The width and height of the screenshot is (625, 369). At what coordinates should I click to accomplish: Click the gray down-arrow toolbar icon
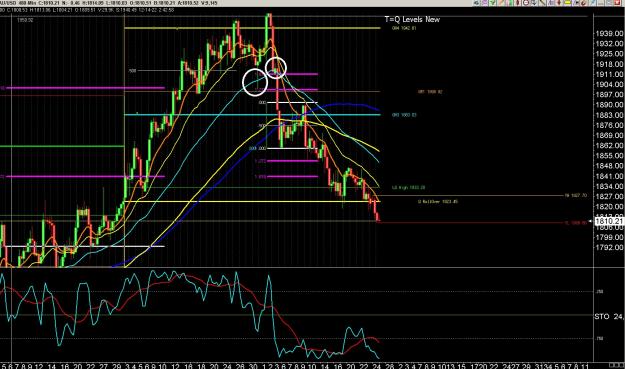click(x=534, y=2)
